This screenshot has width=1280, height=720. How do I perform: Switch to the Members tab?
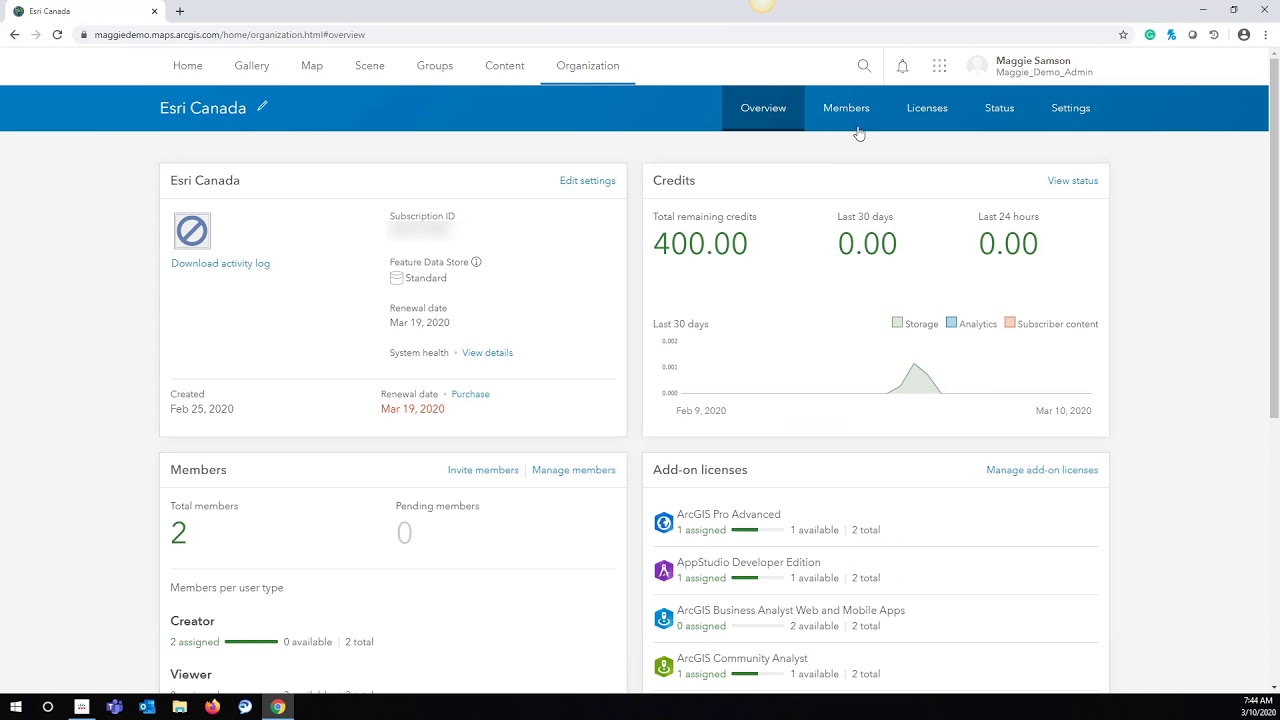[x=846, y=108]
